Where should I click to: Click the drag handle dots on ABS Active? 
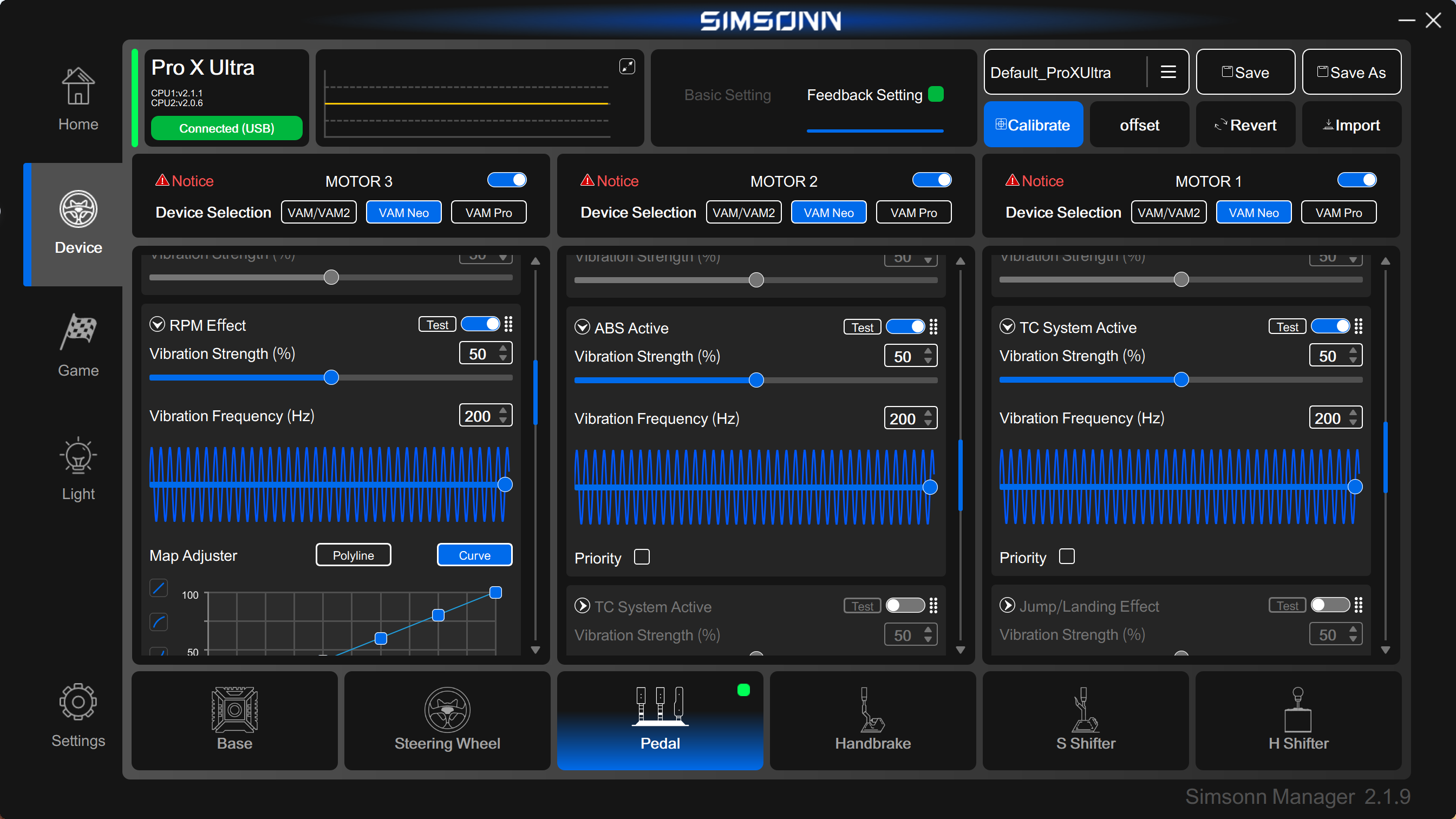coord(933,327)
